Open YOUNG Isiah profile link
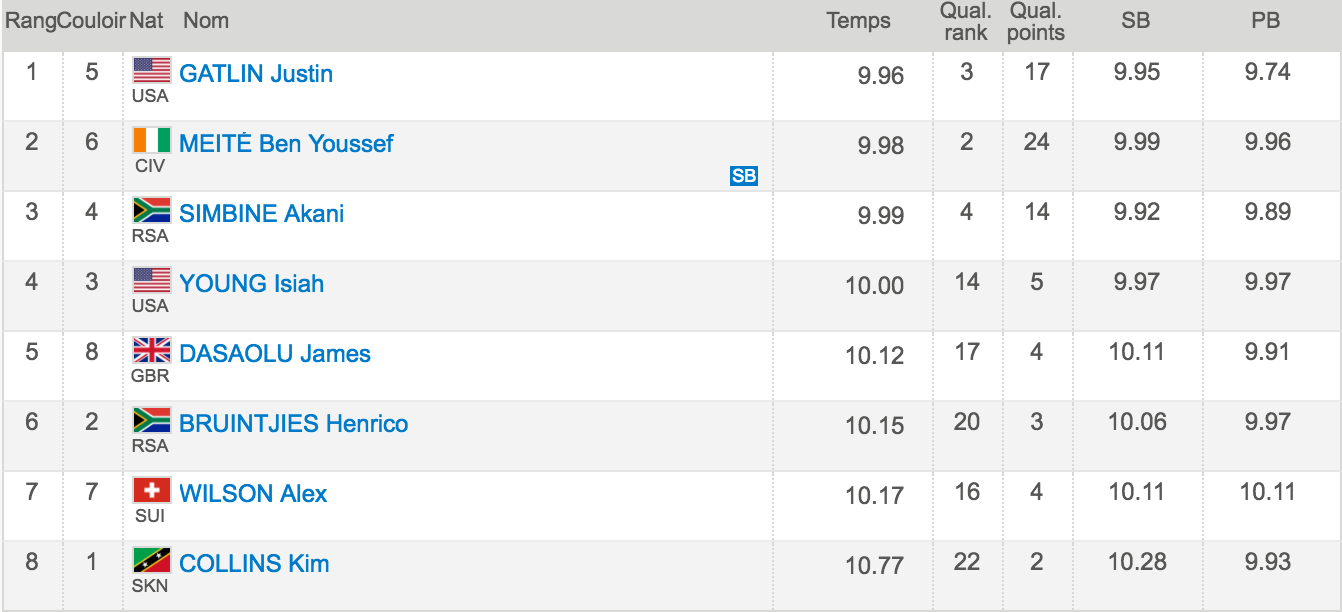 [252, 284]
